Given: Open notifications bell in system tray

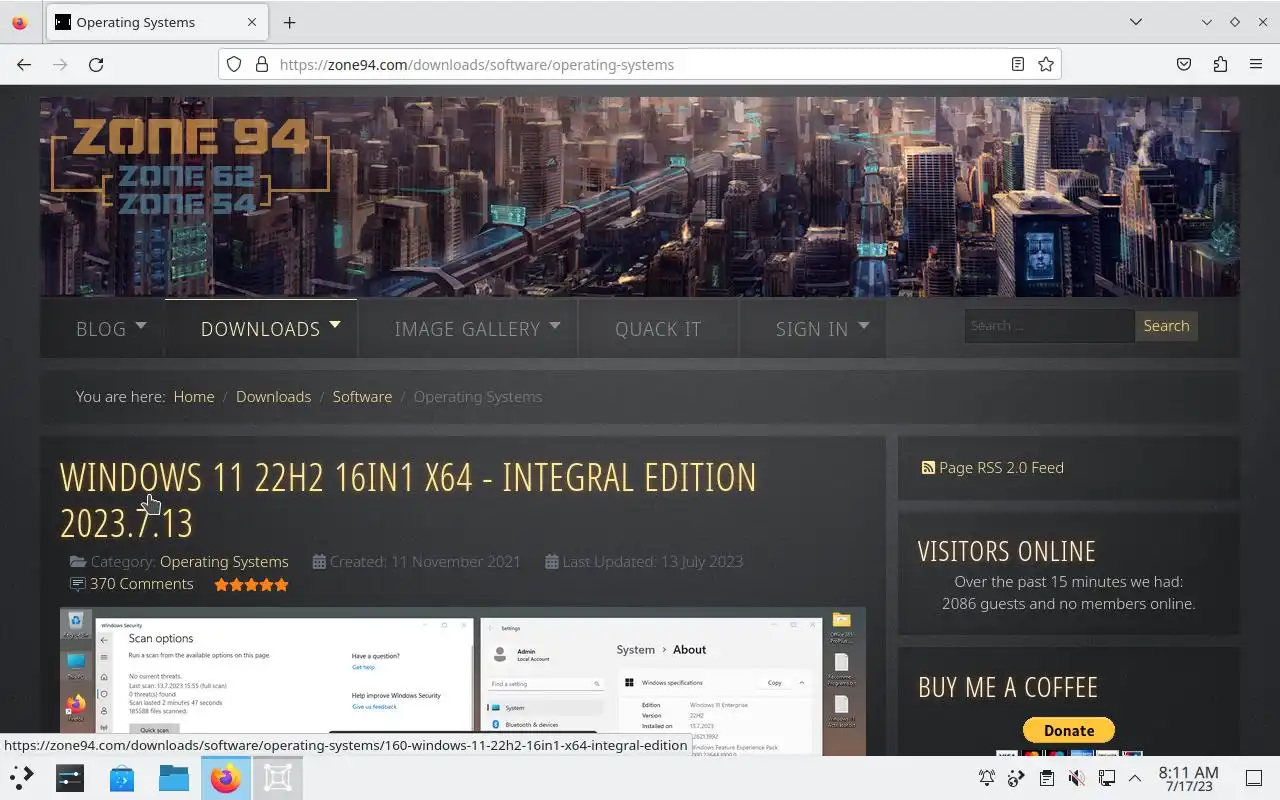Looking at the screenshot, I should (x=987, y=778).
